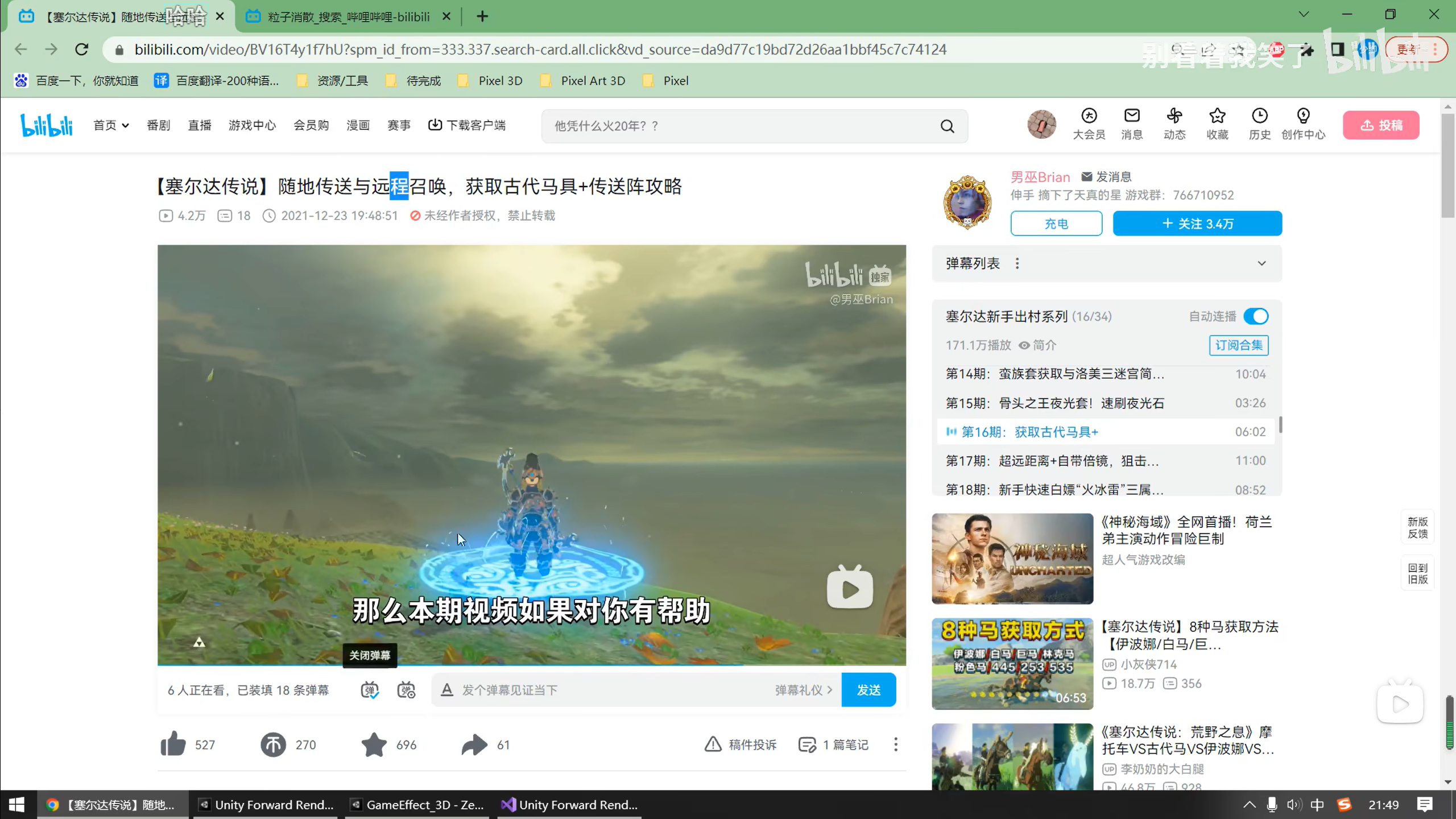
Task: Open browser tab search dropdown arrow
Action: (1304, 15)
